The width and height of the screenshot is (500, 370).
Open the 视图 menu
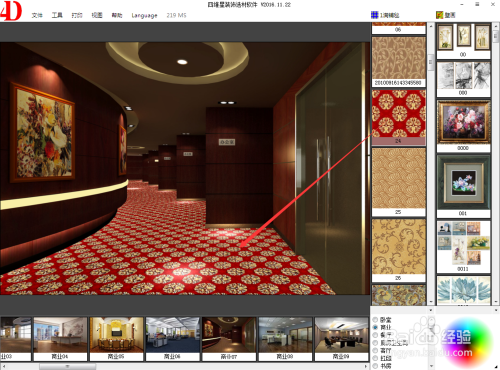click(97, 15)
